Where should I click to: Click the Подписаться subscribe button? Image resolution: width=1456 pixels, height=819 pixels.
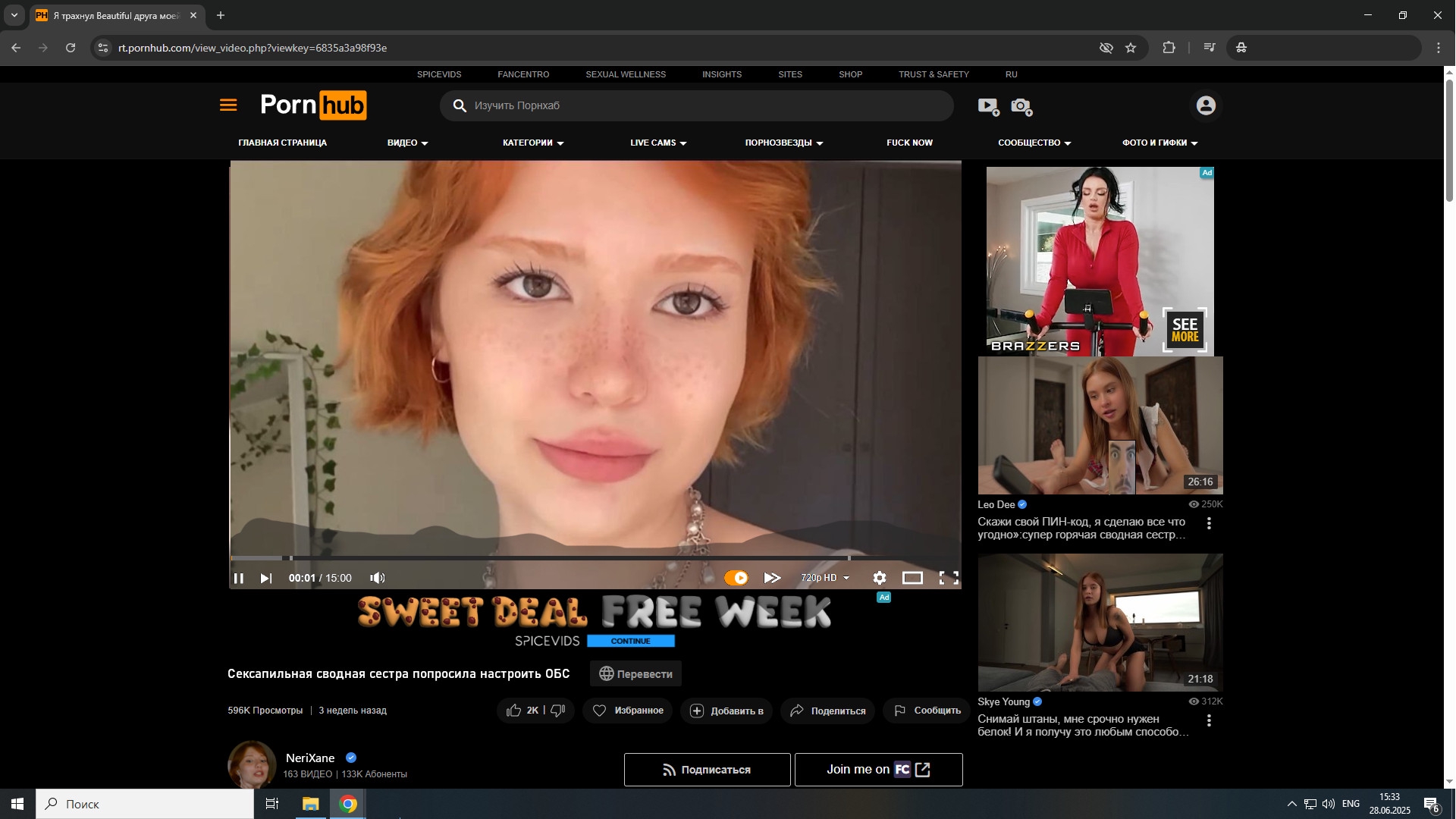tap(707, 770)
